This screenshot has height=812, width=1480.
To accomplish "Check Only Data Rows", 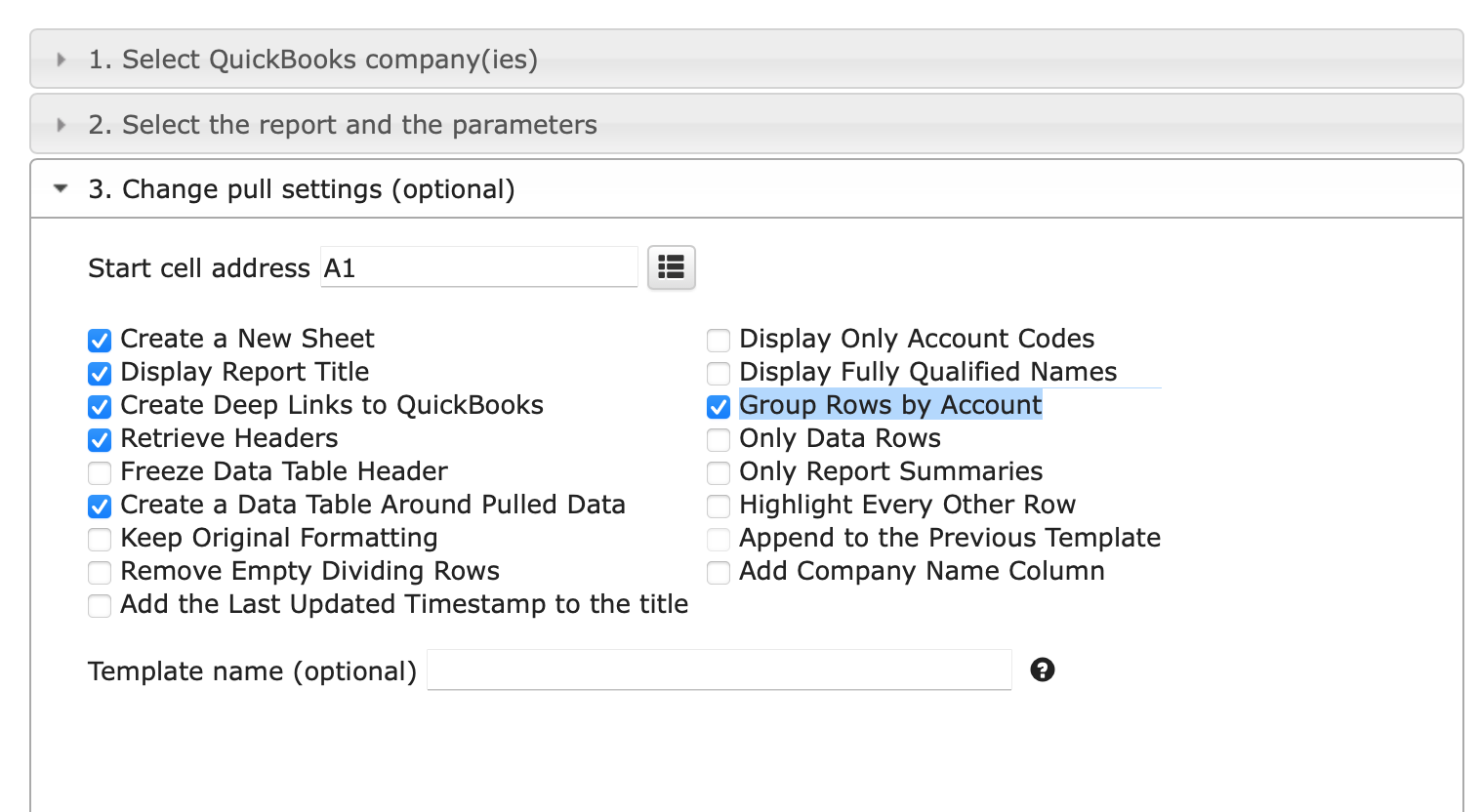I will coord(719,439).
